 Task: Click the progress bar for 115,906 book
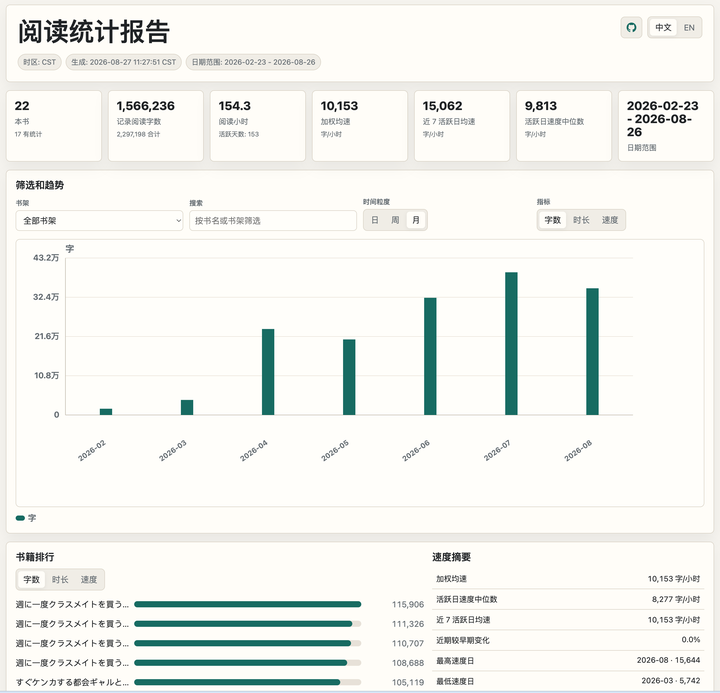click(x=248, y=604)
